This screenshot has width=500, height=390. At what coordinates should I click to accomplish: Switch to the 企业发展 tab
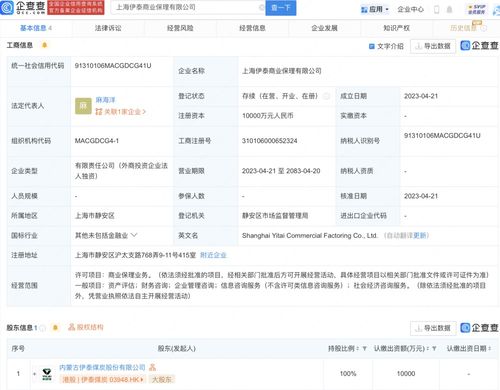pos(324,28)
